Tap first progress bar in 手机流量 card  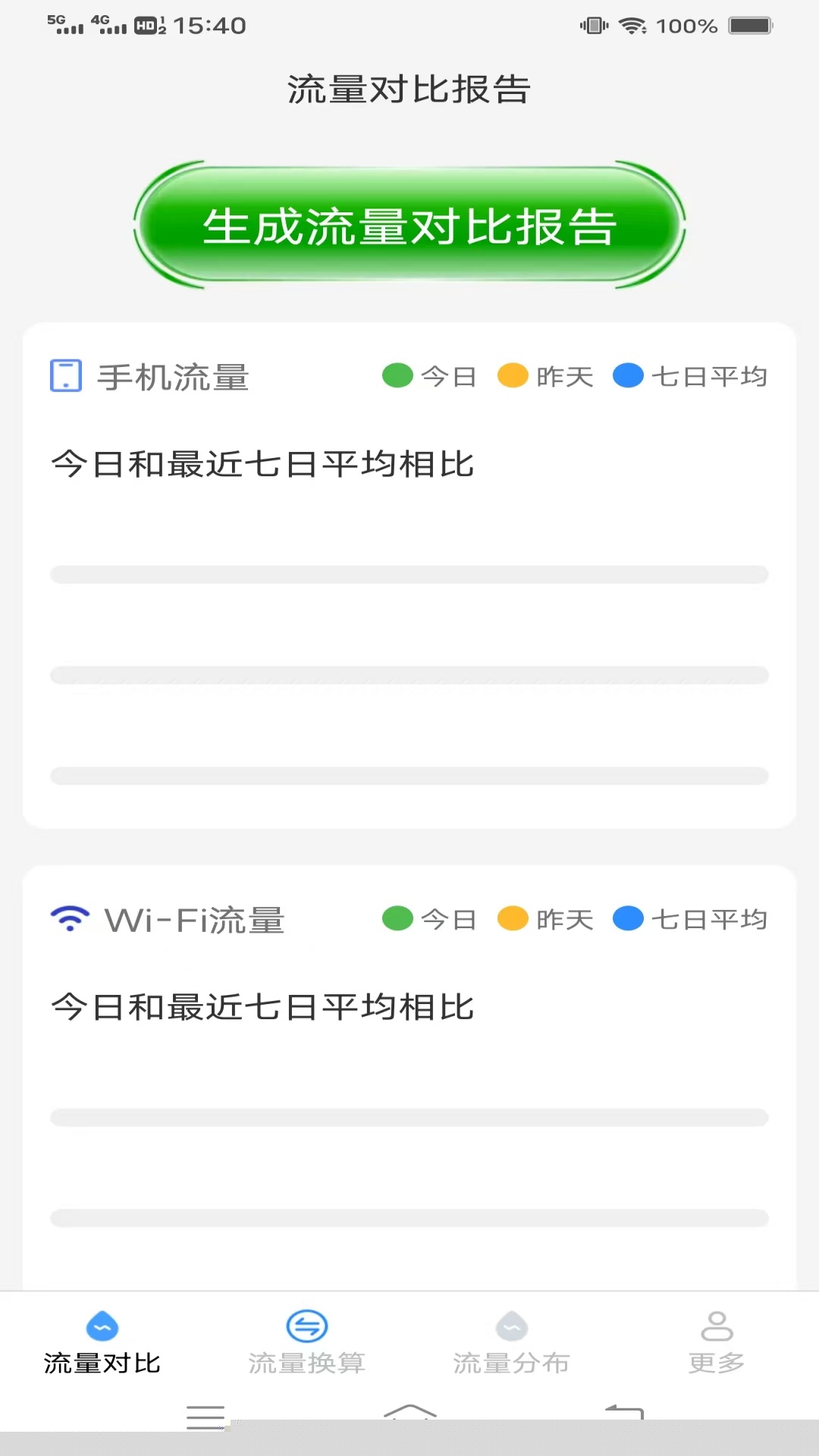409,574
